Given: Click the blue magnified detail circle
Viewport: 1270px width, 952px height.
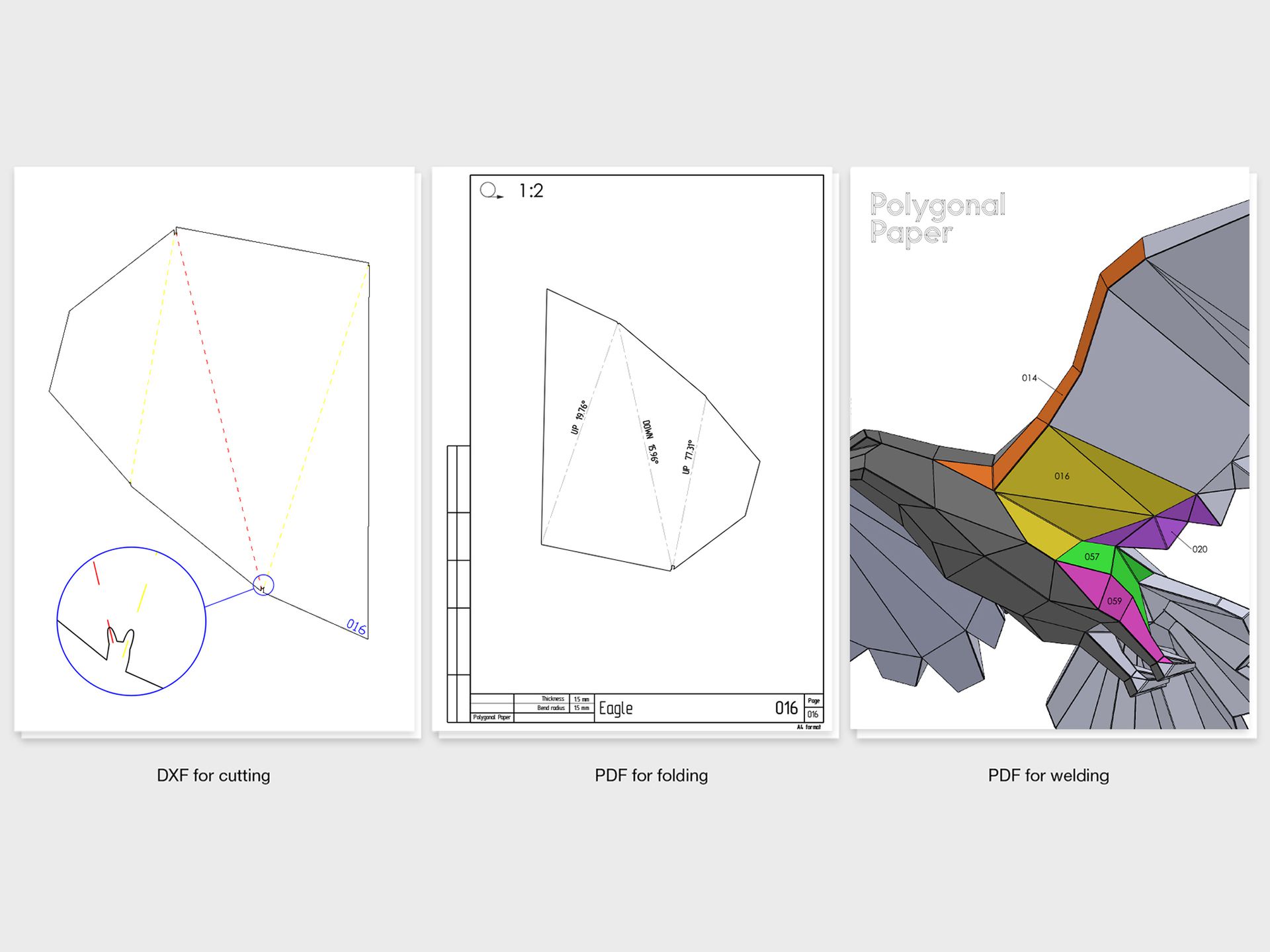Looking at the screenshot, I should [x=131, y=621].
